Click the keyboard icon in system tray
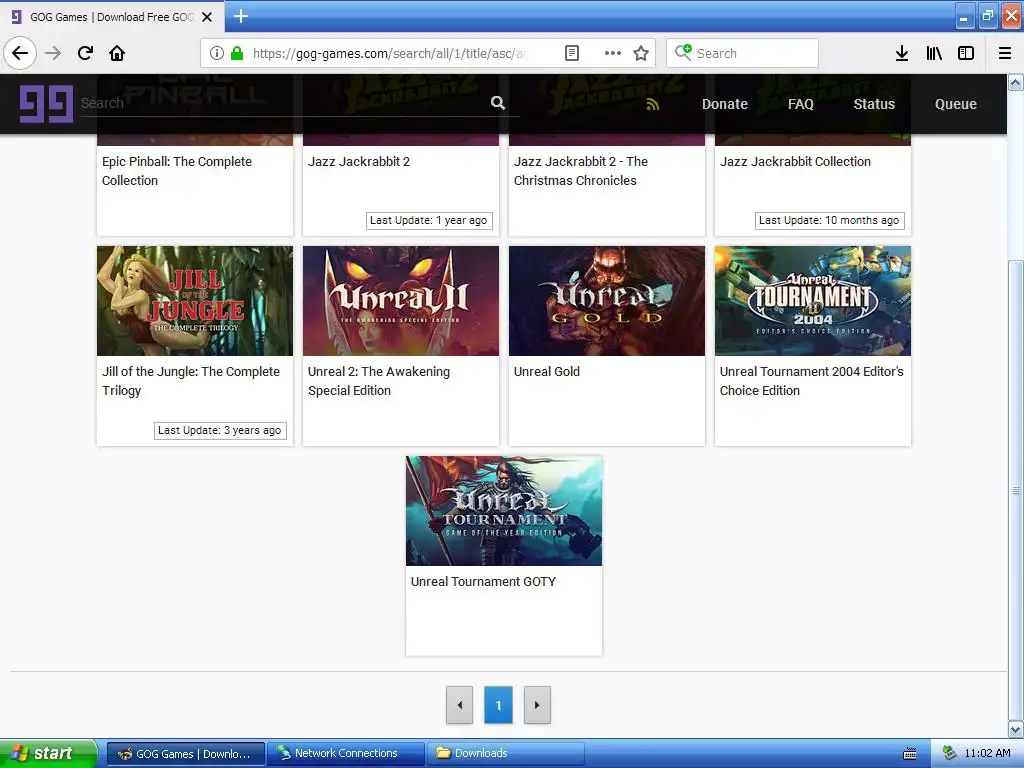This screenshot has height=768, width=1024. (910, 754)
